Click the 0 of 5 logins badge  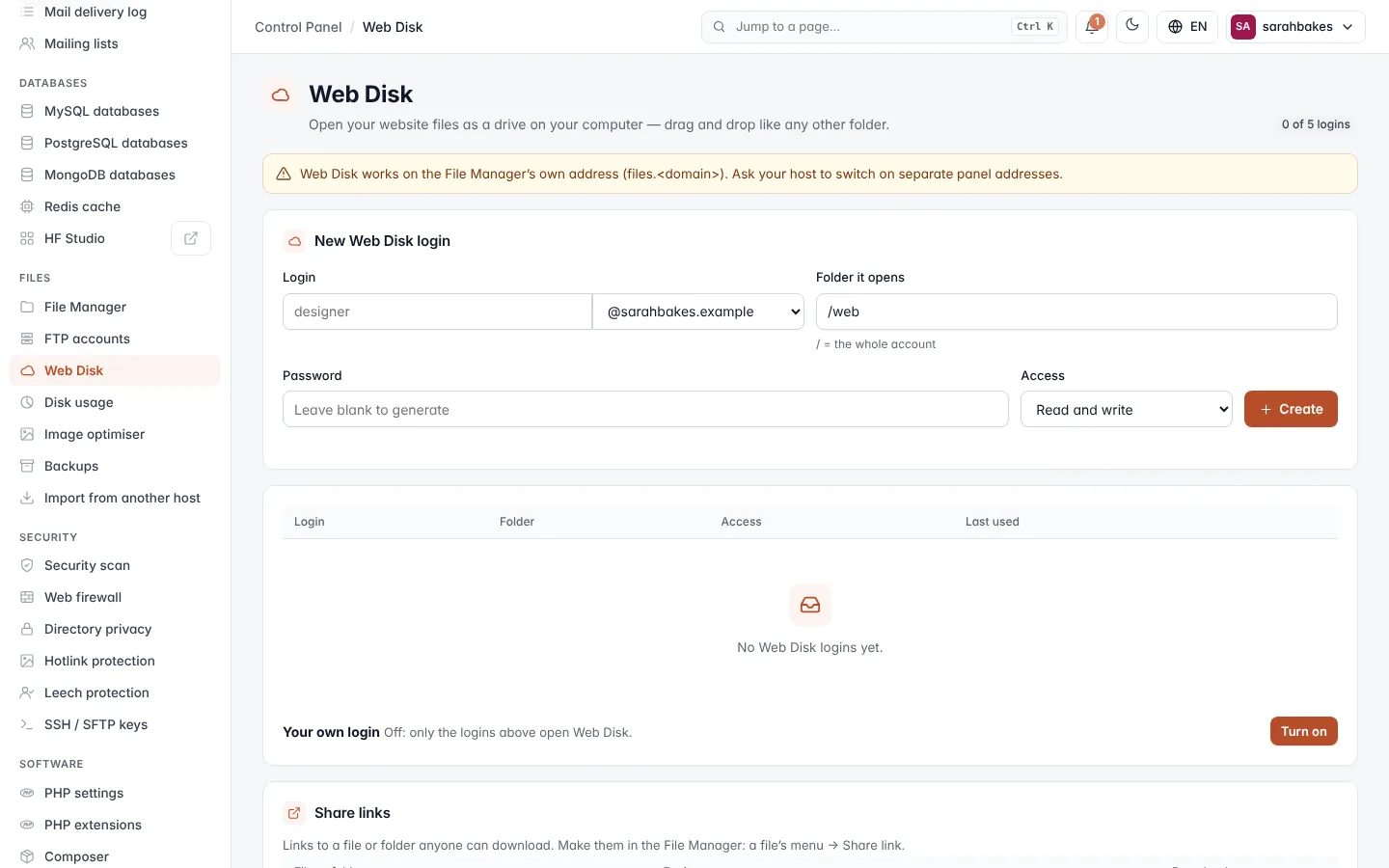pyautogui.click(x=1316, y=124)
